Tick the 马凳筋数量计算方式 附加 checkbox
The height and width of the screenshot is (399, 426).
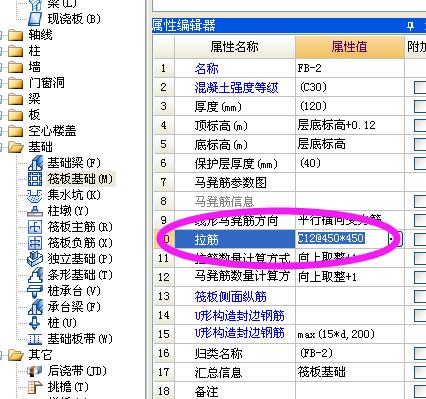coord(420,277)
